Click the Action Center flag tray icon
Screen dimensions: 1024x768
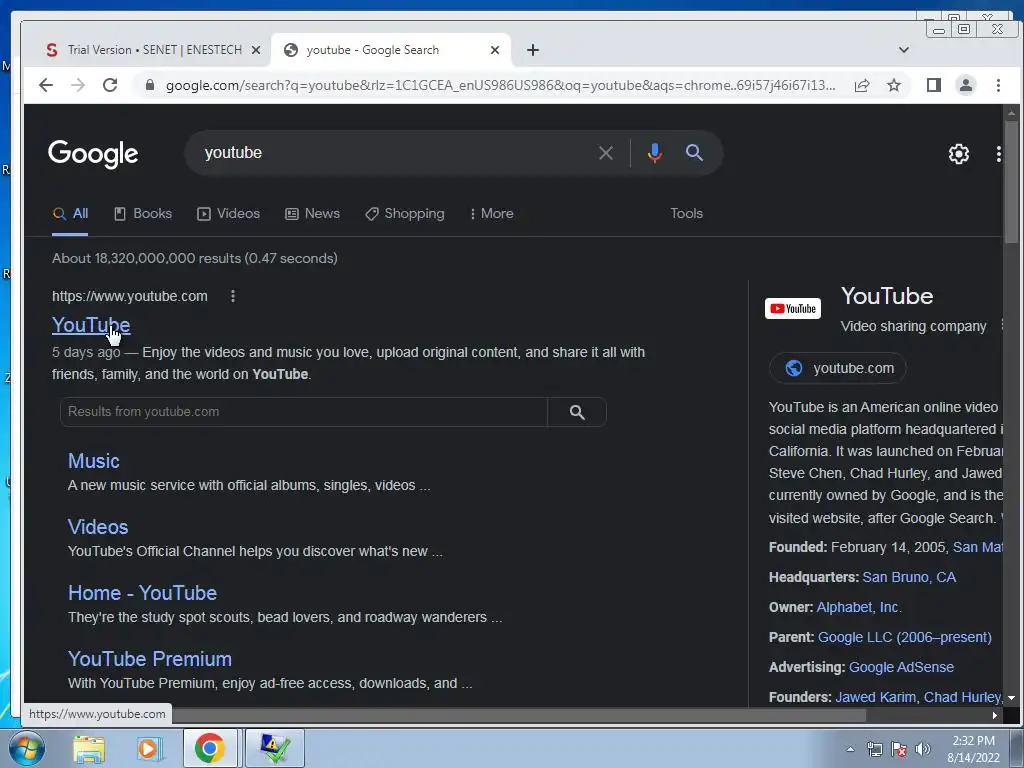pyautogui.click(x=899, y=749)
